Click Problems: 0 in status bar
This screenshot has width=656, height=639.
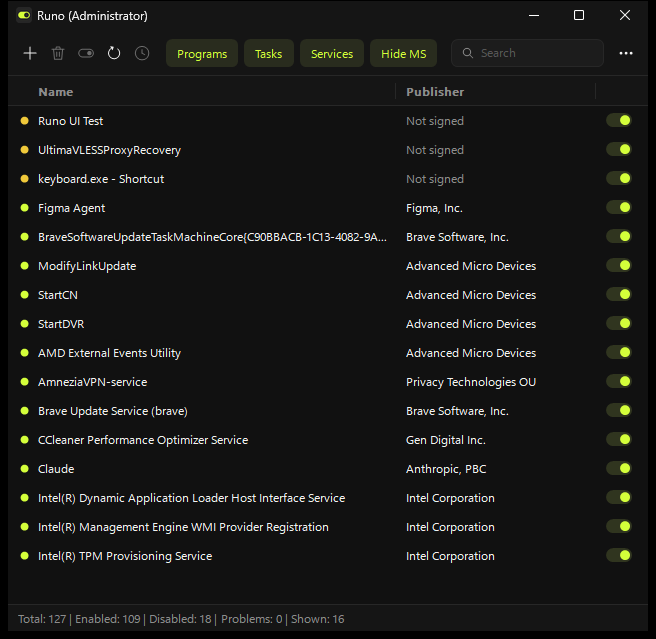coord(251,619)
